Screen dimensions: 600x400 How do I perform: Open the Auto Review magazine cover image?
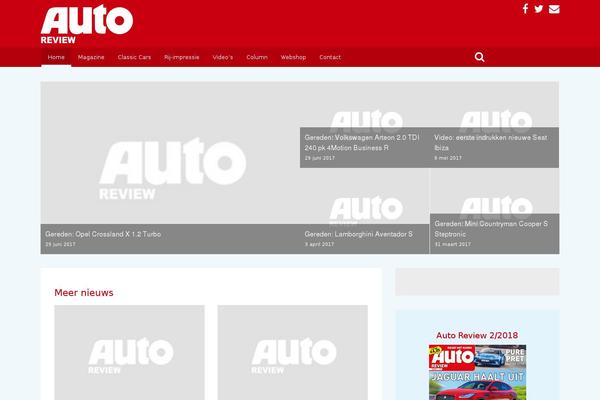coord(477,372)
